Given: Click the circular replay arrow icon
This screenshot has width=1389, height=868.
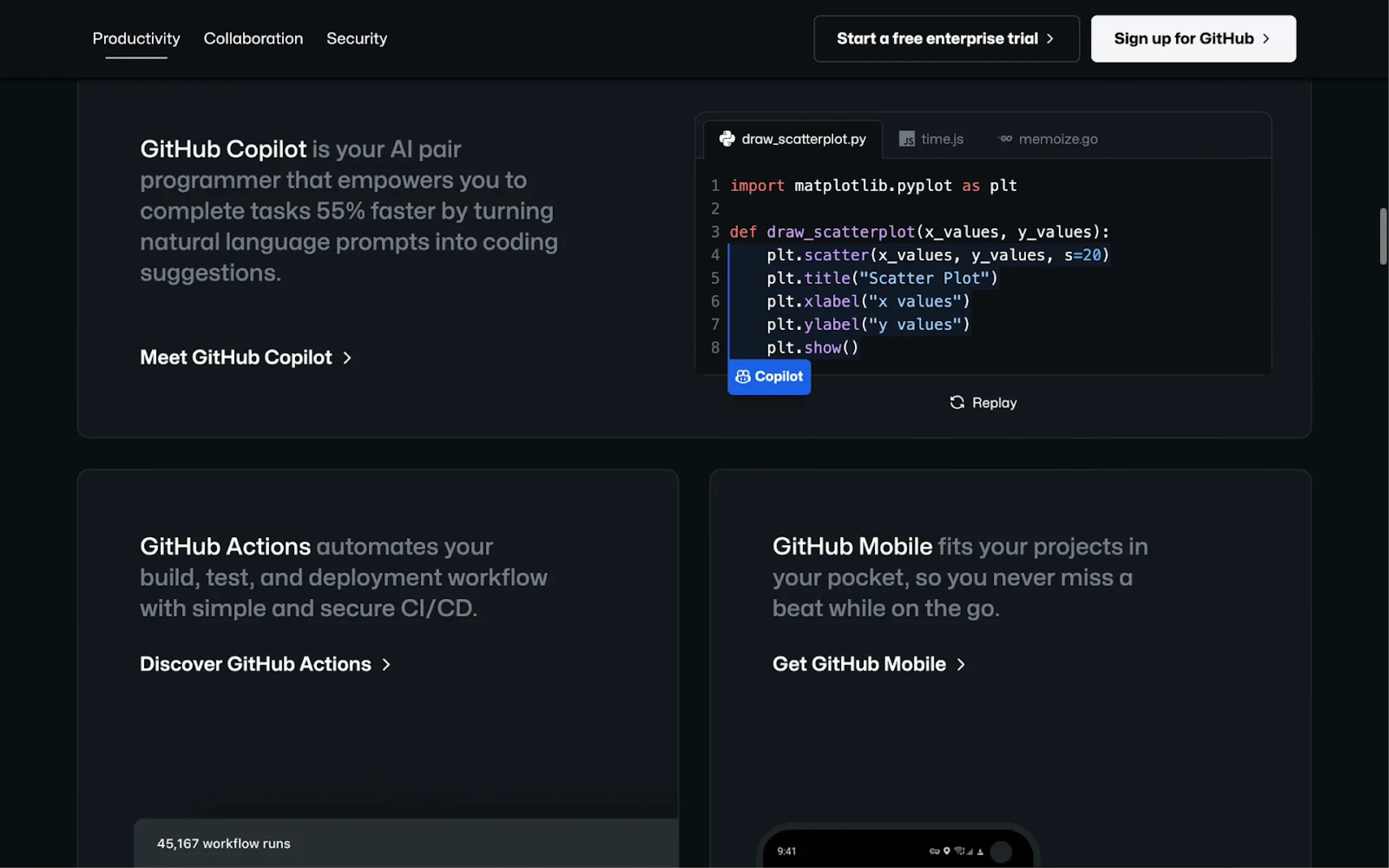Looking at the screenshot, I should (957, 403).
